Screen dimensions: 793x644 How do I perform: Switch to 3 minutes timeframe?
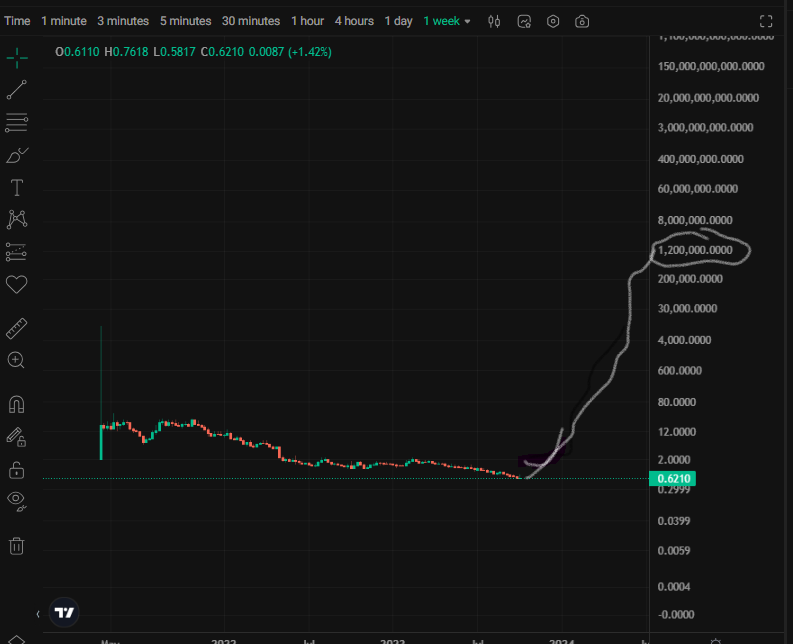point(123,21)
